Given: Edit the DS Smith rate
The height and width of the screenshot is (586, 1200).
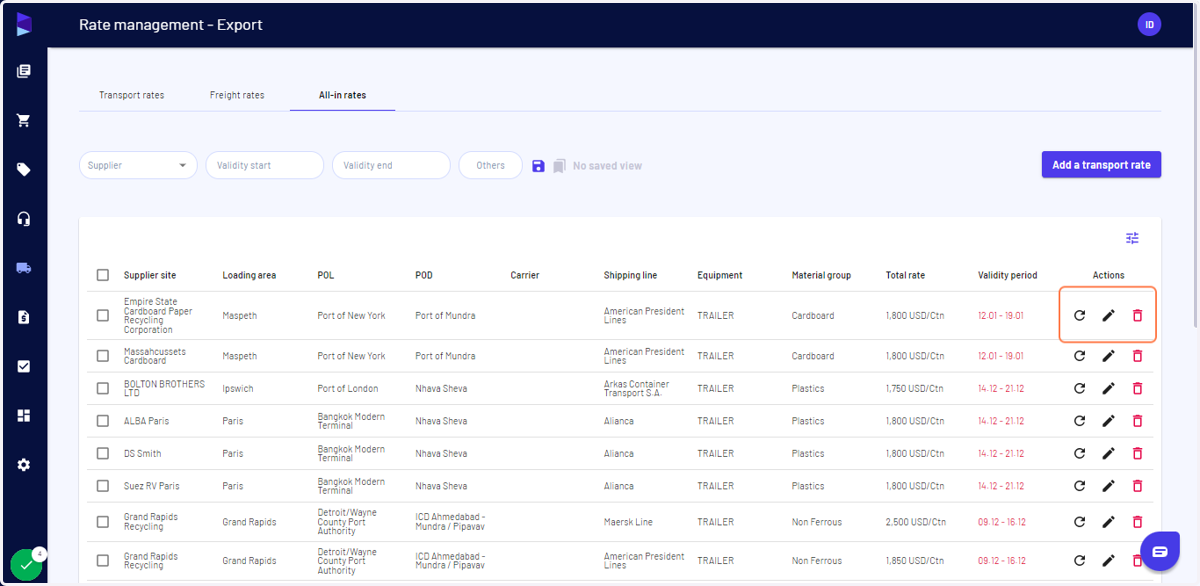Looking at the screenshot, I should [x=1108, y=453].
